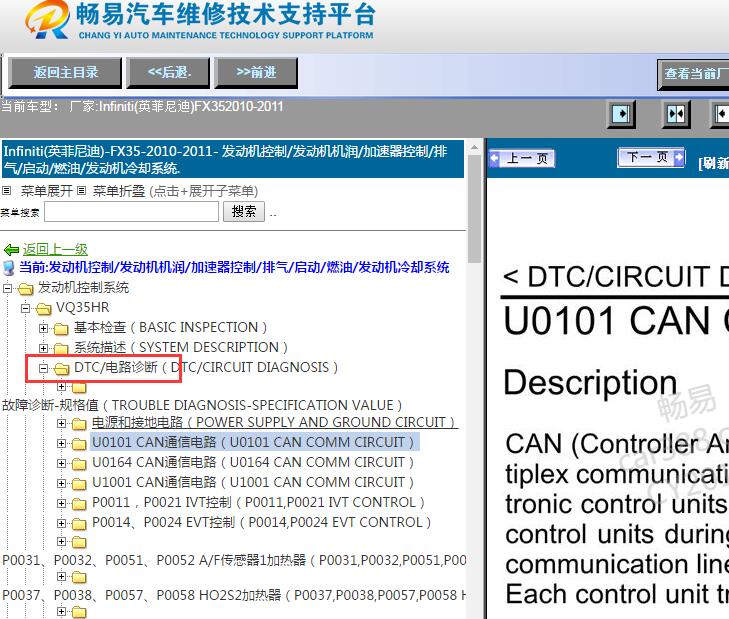
Task: Click VQ35HR folder icon
Action: pyautogui.click(x=44, y=308)
